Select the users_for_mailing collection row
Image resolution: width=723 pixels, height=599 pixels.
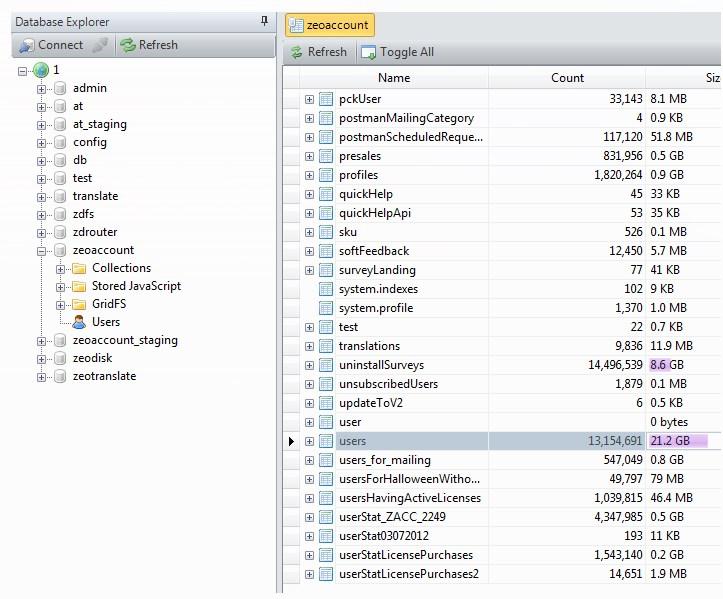click(384, 460)
